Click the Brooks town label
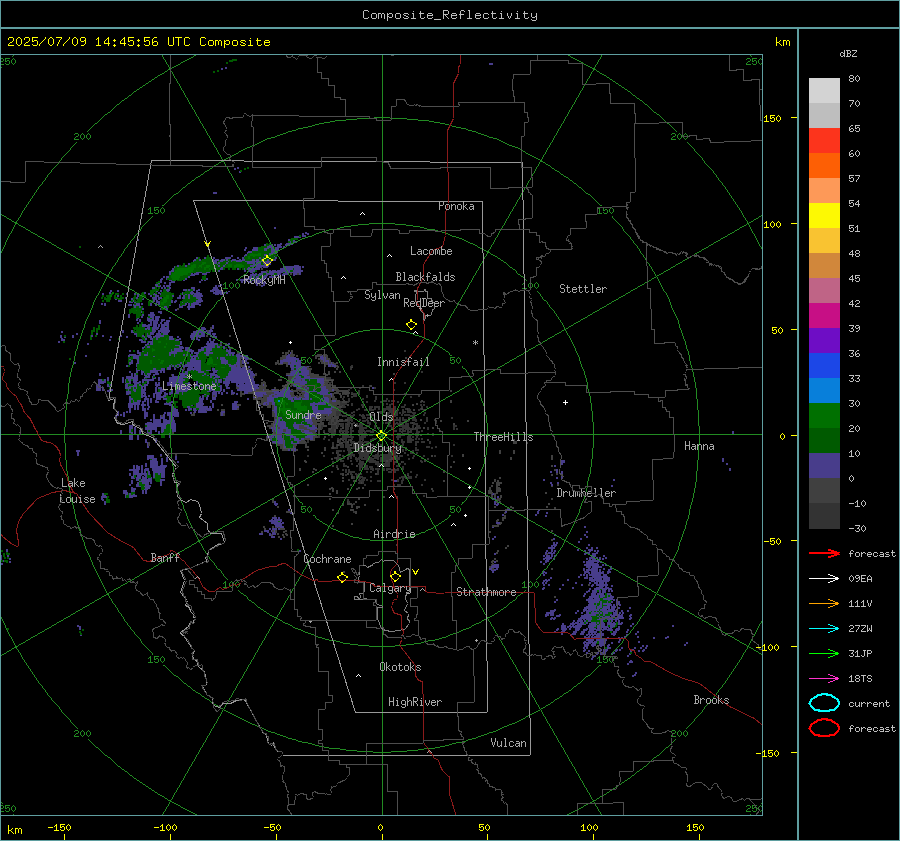 (x=711, y=700)
